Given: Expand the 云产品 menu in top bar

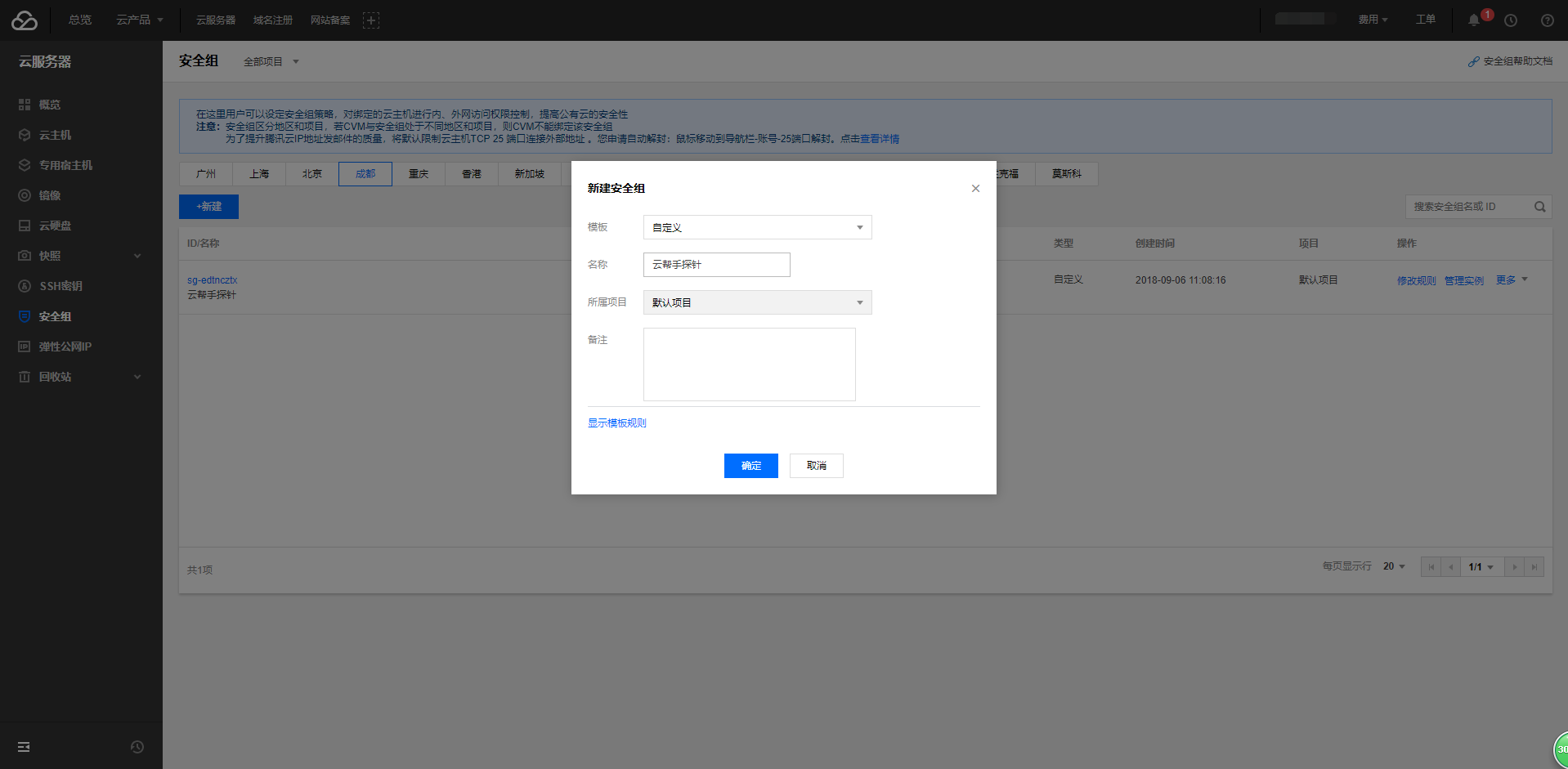Looking at the screenshot, I should click(x=139, y=20).
